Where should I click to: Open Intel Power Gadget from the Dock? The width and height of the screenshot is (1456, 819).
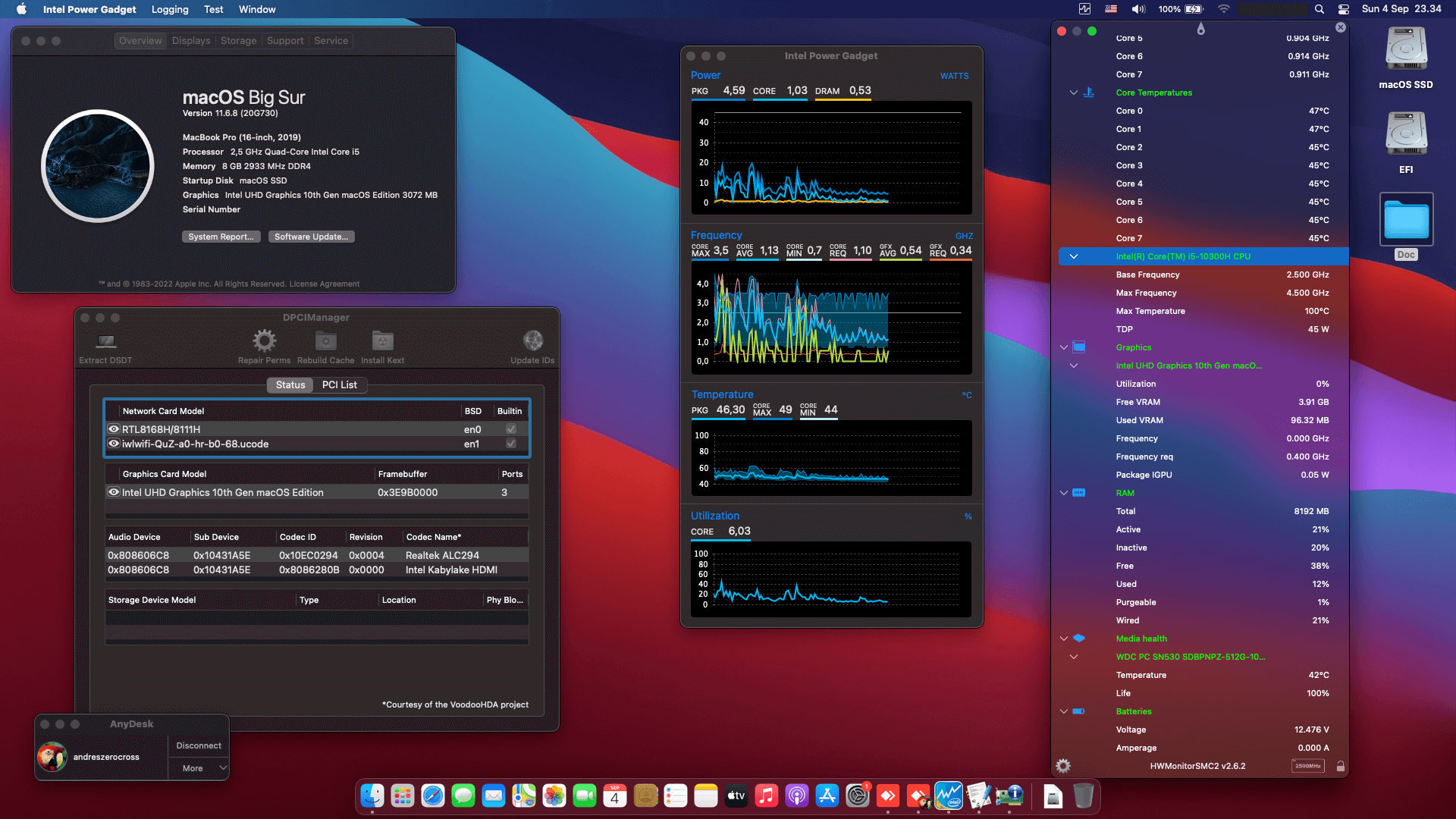click(949, 796)
